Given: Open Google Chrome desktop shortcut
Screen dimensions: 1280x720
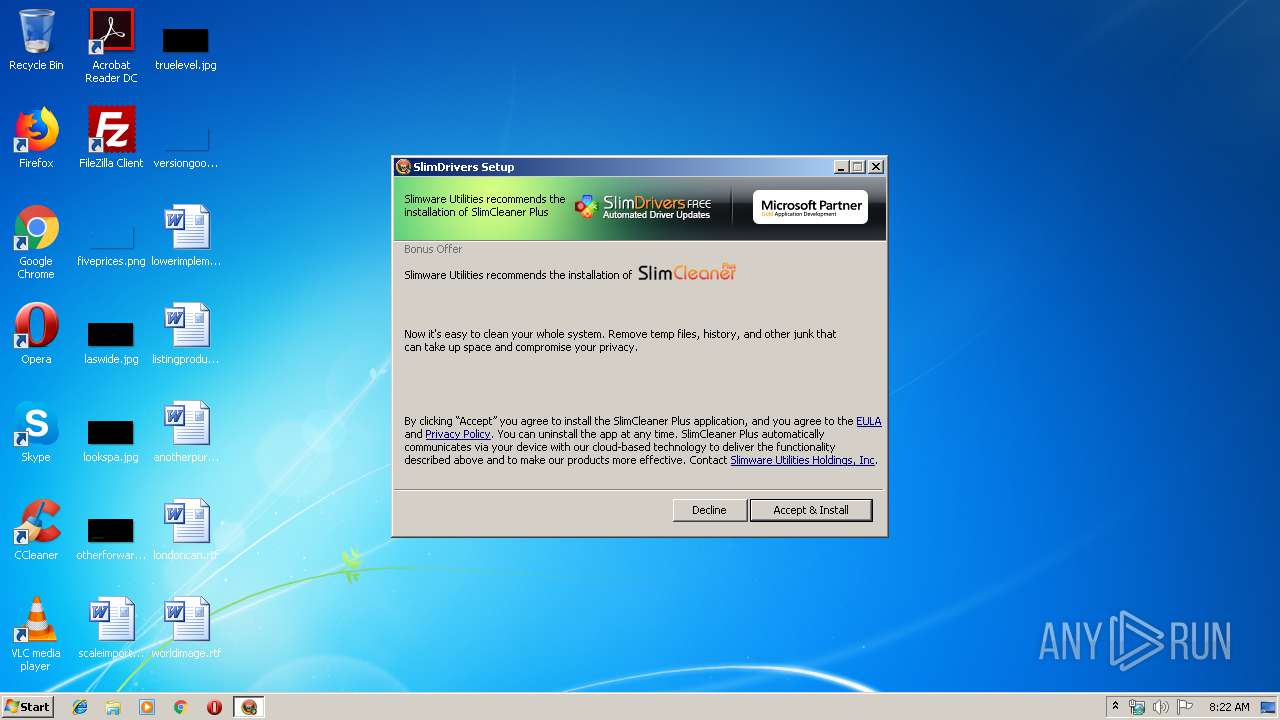Looking at the screenshot, I should (36, 242).
